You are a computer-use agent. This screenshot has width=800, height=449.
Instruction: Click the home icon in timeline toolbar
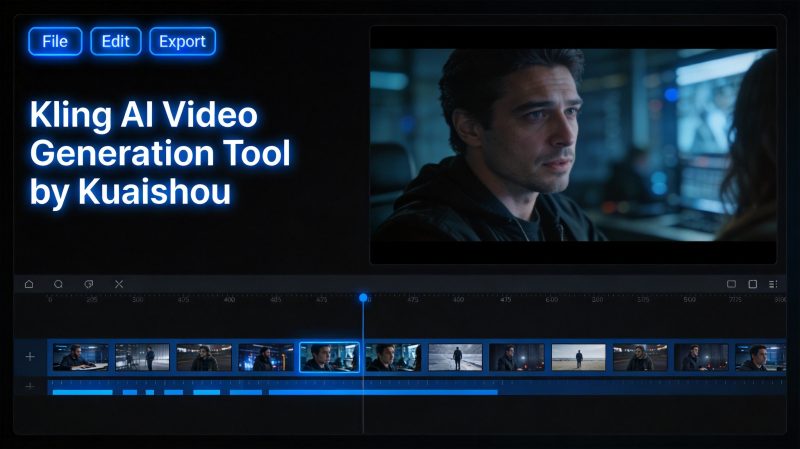[29, 284]
